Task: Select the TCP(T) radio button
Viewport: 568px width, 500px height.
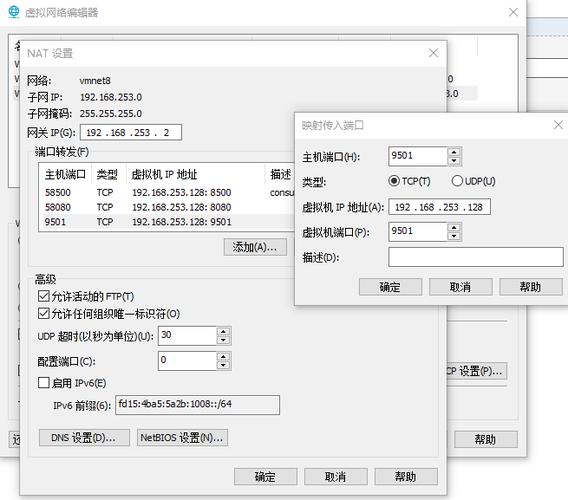Action: [394, 180]
